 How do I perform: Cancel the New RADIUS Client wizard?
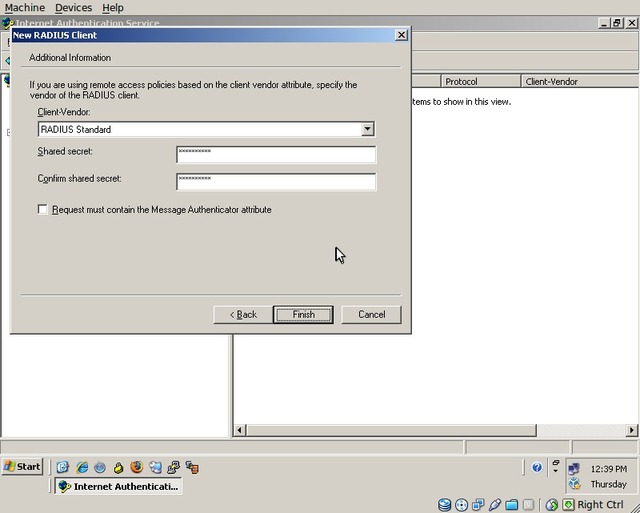[x=371, y=314]
